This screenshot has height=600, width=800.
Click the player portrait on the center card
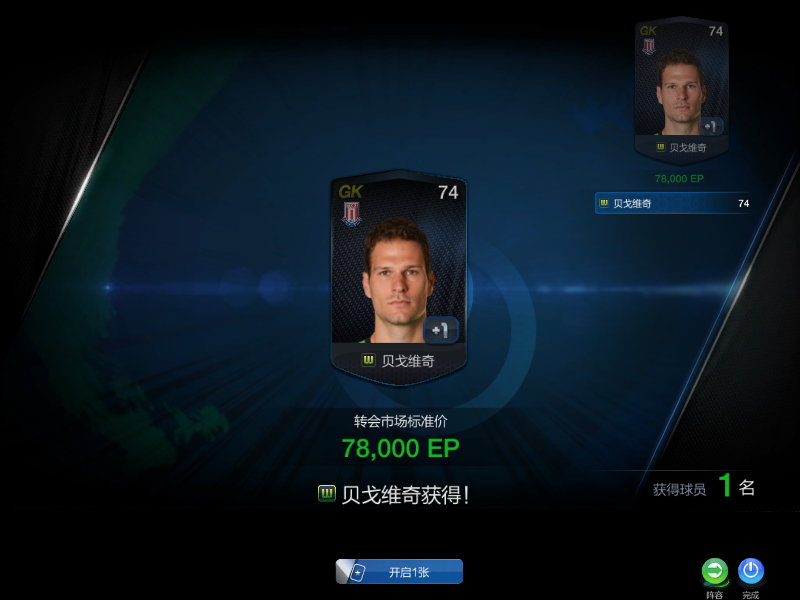click(x=398, y=280)
